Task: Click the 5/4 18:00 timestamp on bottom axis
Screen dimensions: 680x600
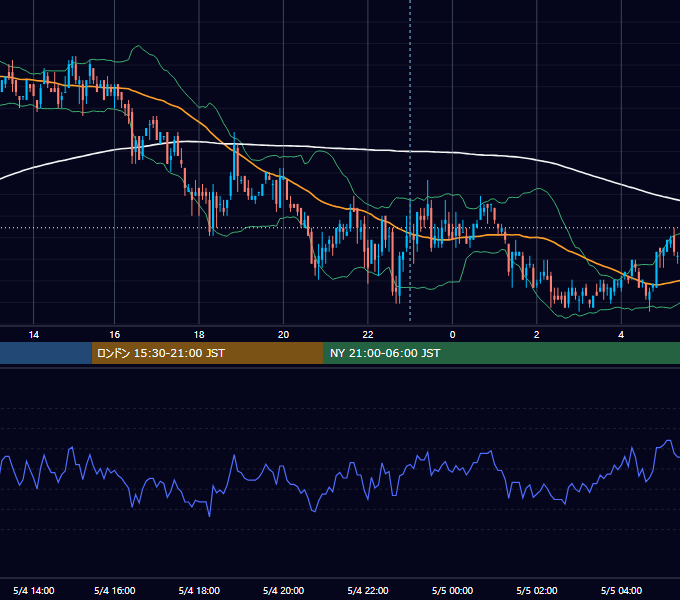Action: click(x=199, y=590)
